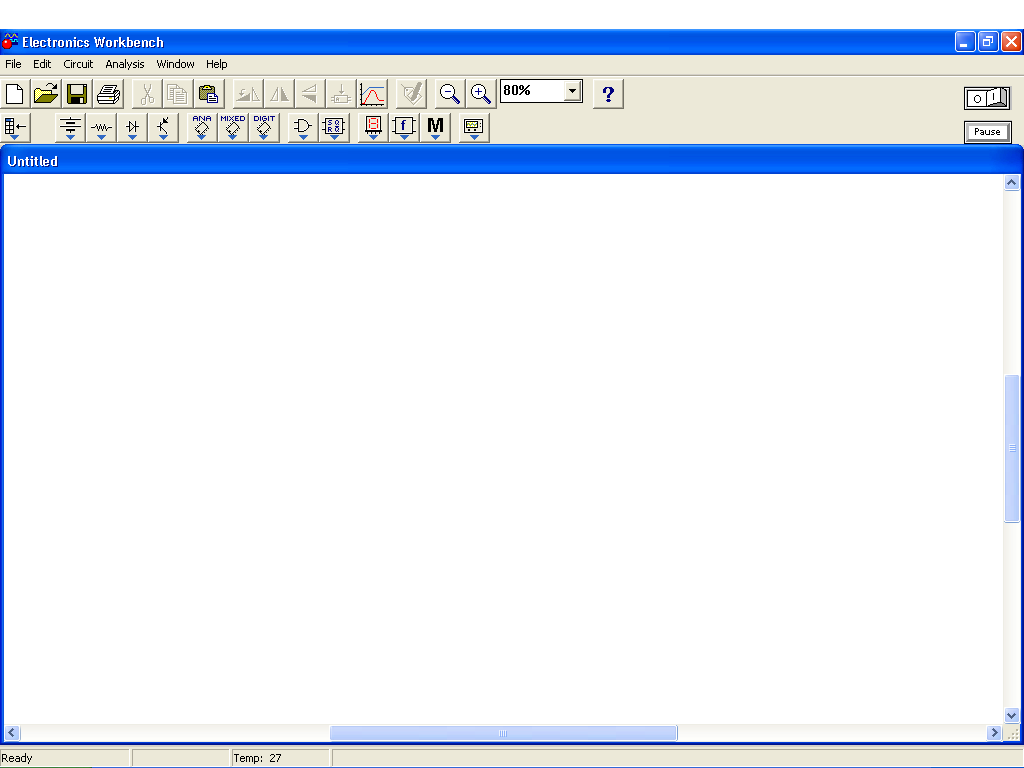1024x768 pixels.
Task: Click the Untitled document title bar
Action: pos(511,161)
